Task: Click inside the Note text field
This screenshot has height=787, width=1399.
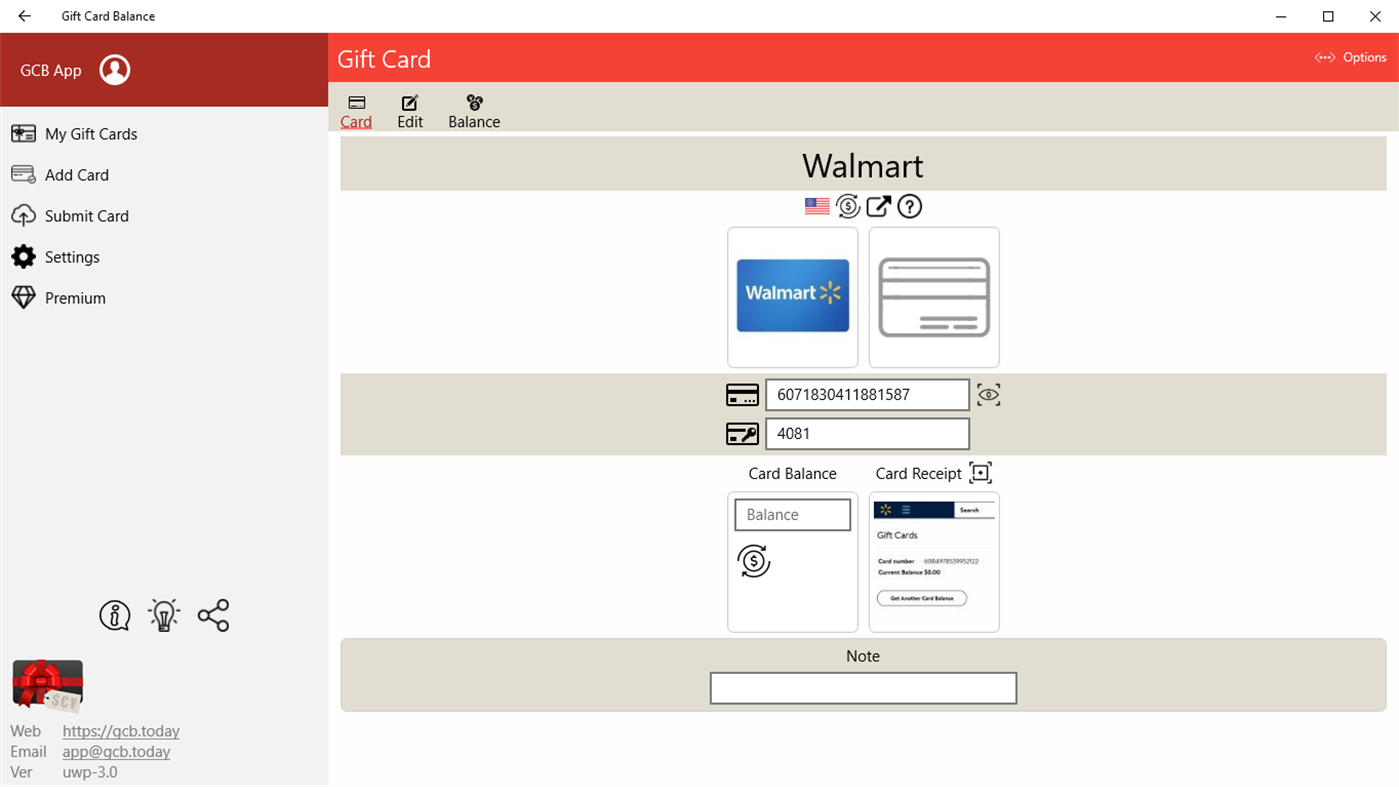Action: 862,688
